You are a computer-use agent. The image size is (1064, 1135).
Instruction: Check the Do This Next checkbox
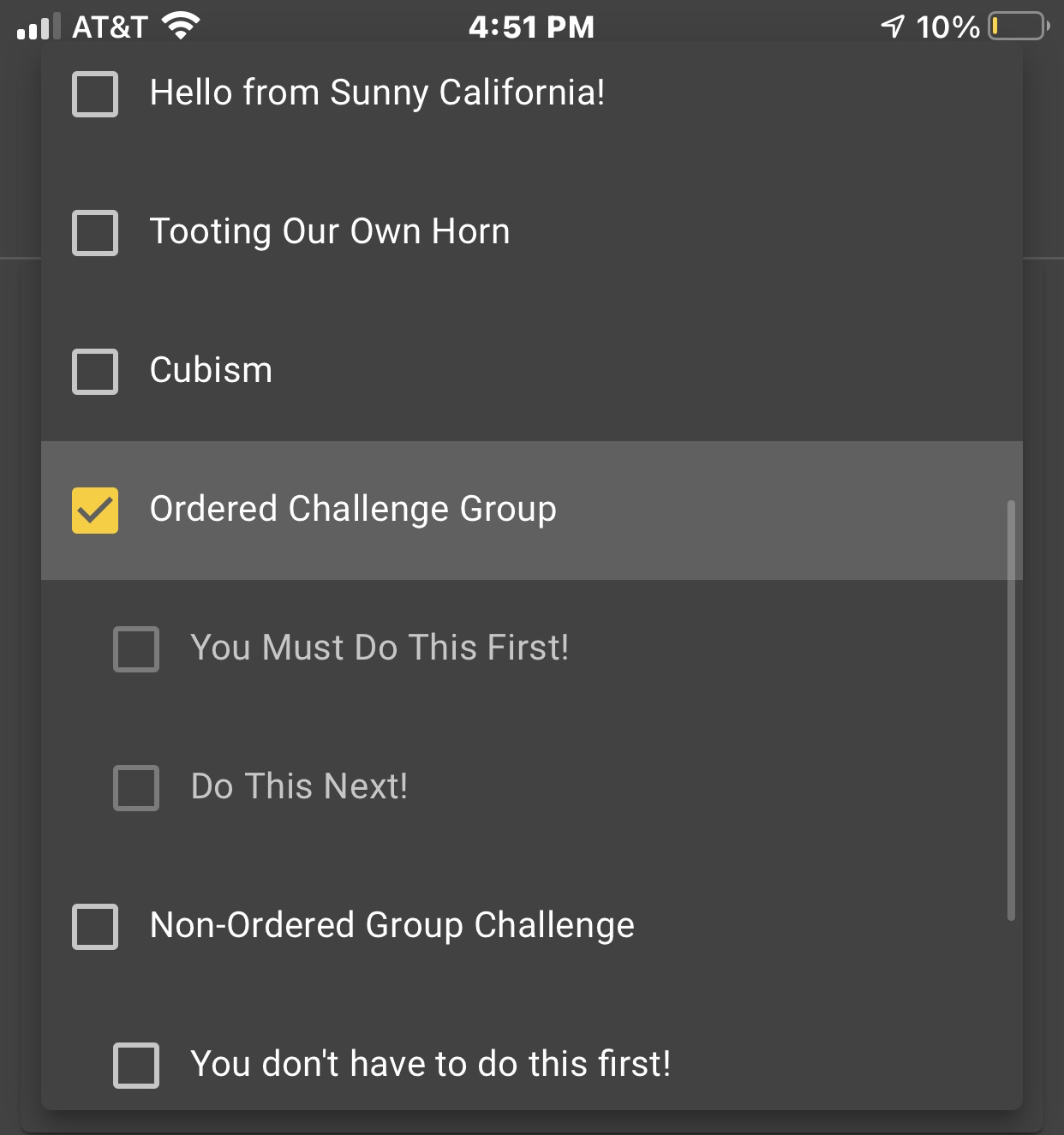tap(136, 787)
